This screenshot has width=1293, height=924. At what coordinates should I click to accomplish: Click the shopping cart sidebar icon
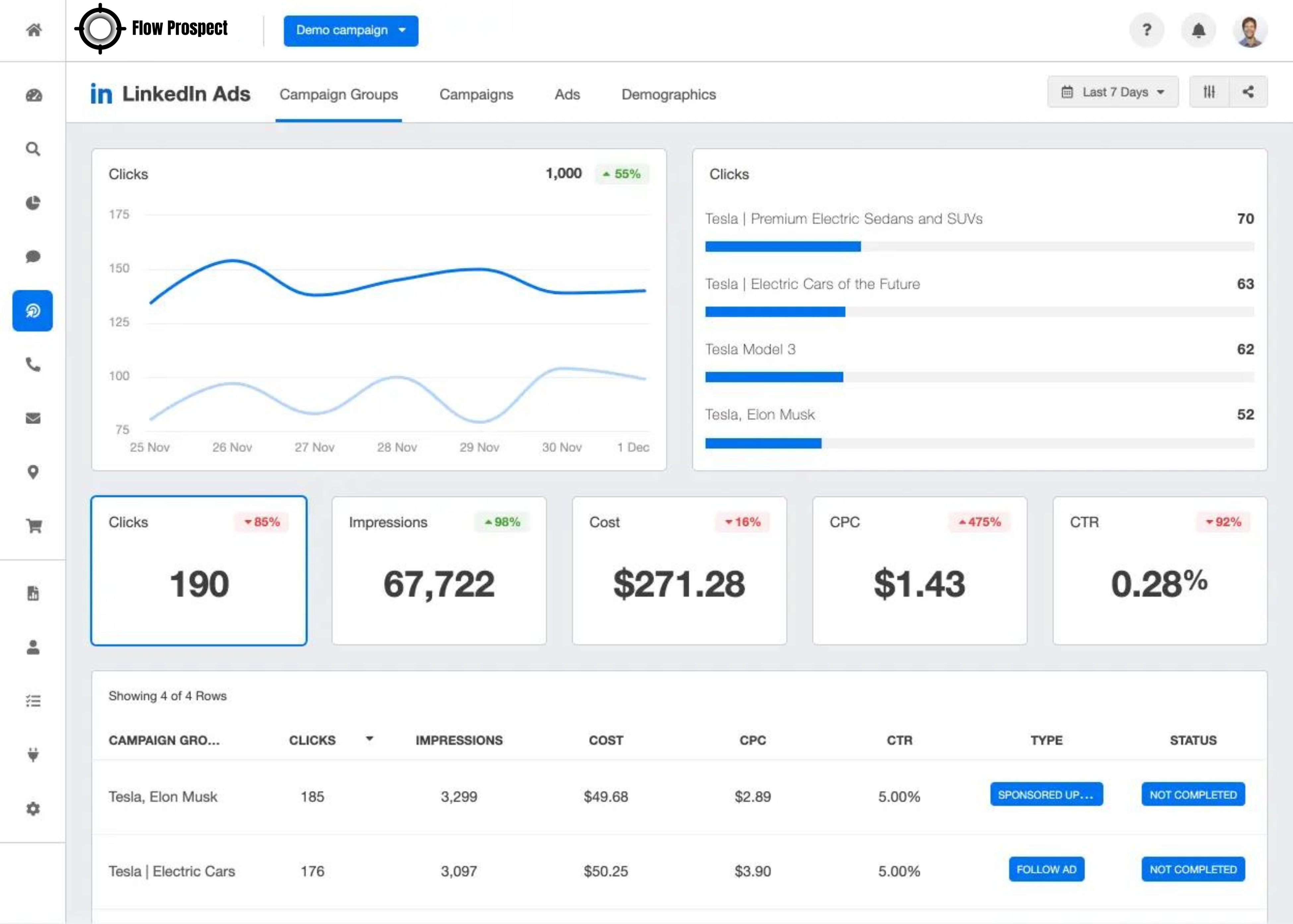coord(33,526)
